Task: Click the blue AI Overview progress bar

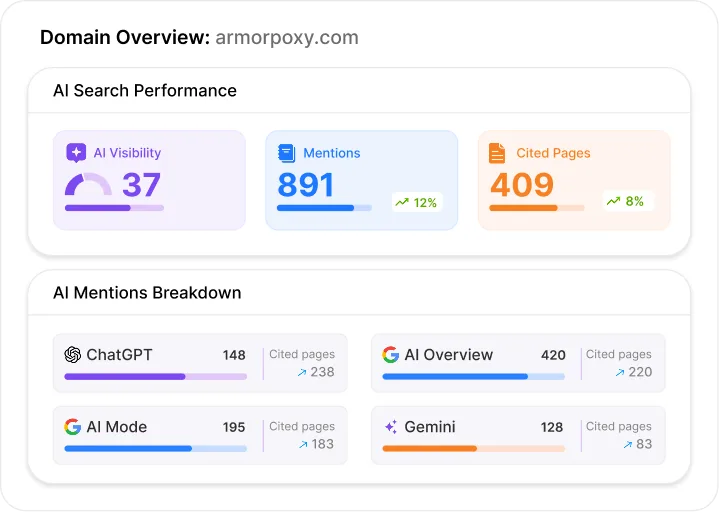Action: pos(473,377)
